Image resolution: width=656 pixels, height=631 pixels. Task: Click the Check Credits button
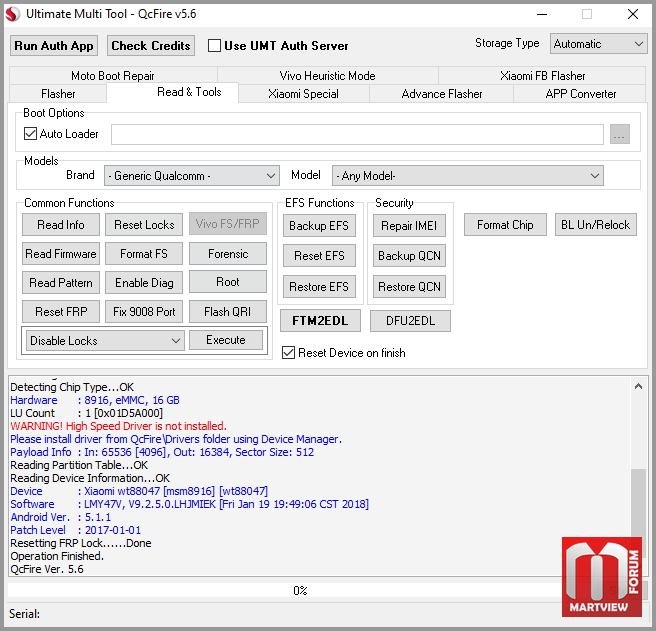tap(151, 46)
